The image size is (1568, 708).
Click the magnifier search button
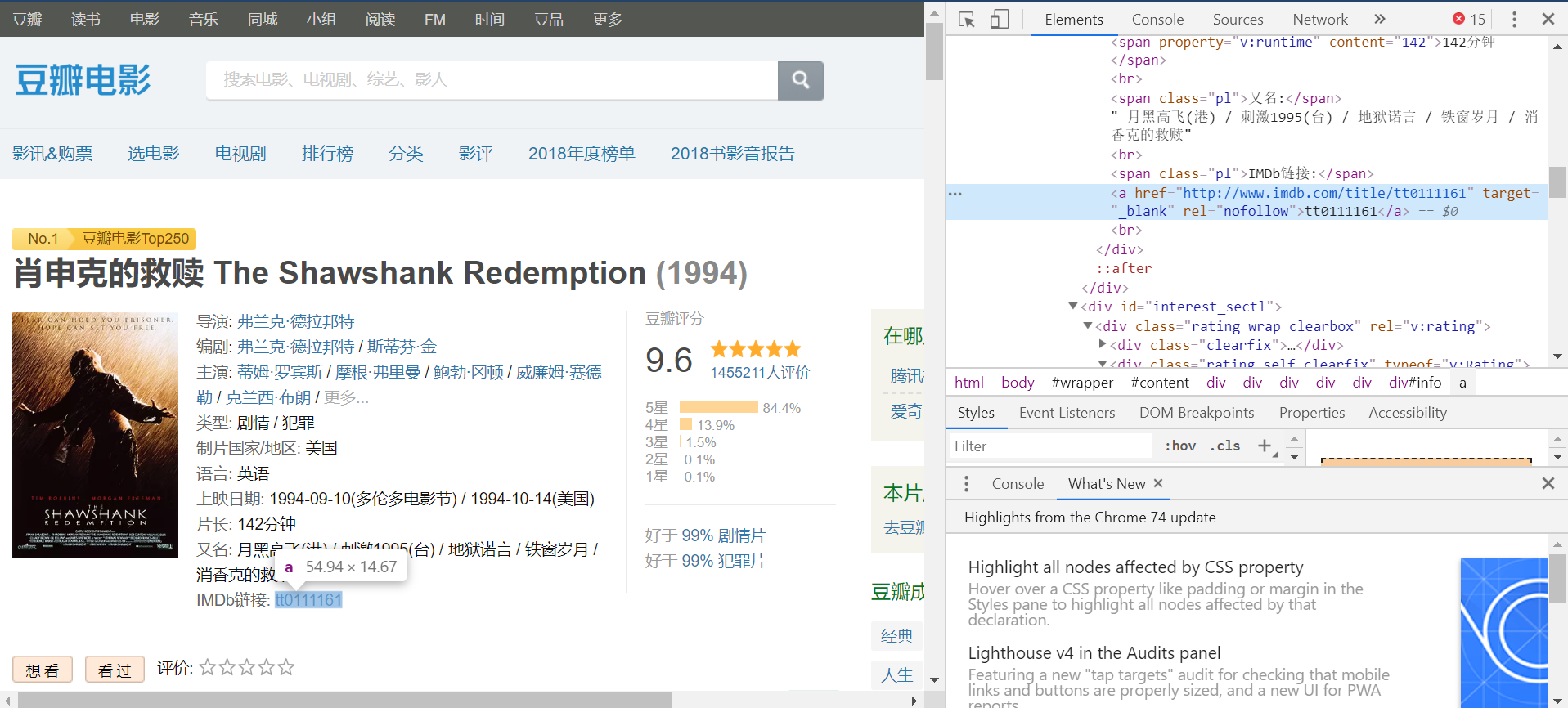click(800, 80)
